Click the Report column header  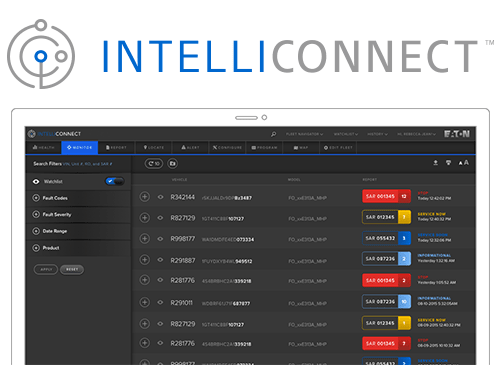370,180
